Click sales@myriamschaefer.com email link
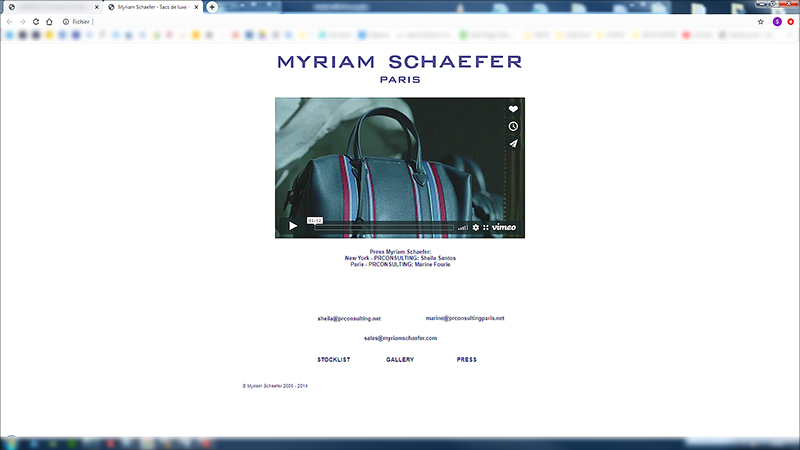This screenshot has width=800, height=450. coord(400,338)
